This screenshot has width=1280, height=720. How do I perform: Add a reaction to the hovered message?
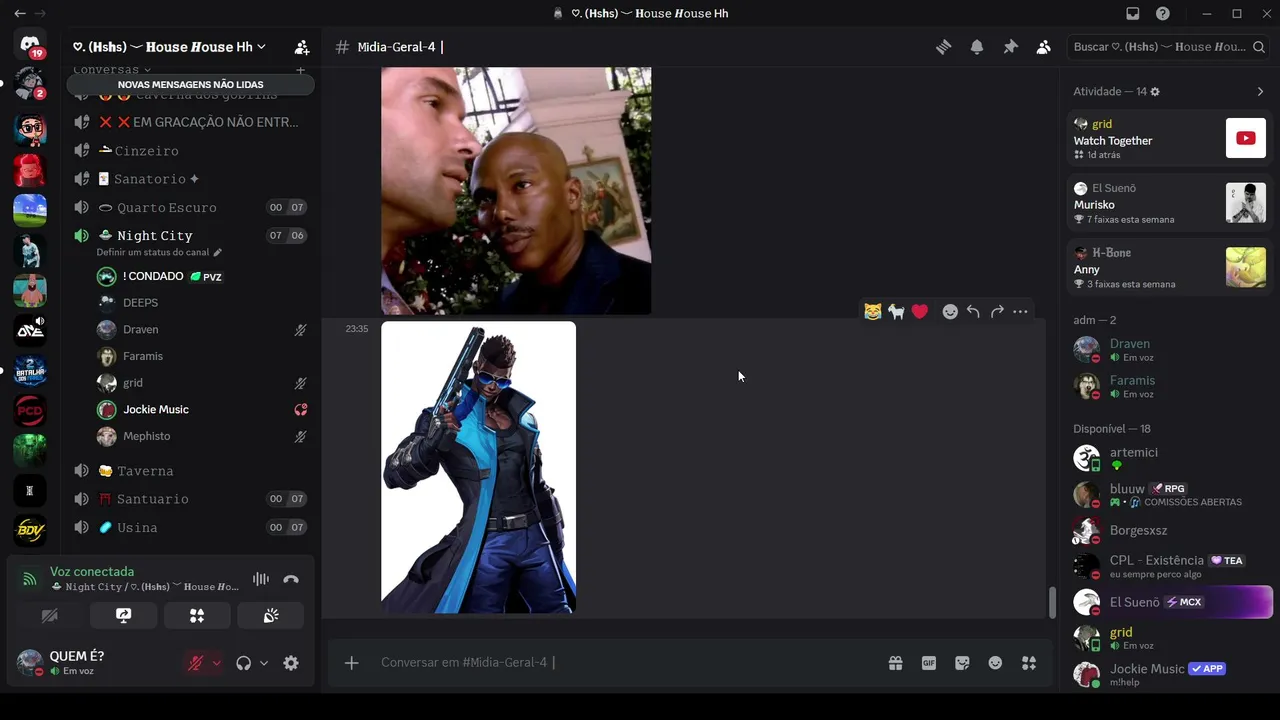tap(950, 312)
